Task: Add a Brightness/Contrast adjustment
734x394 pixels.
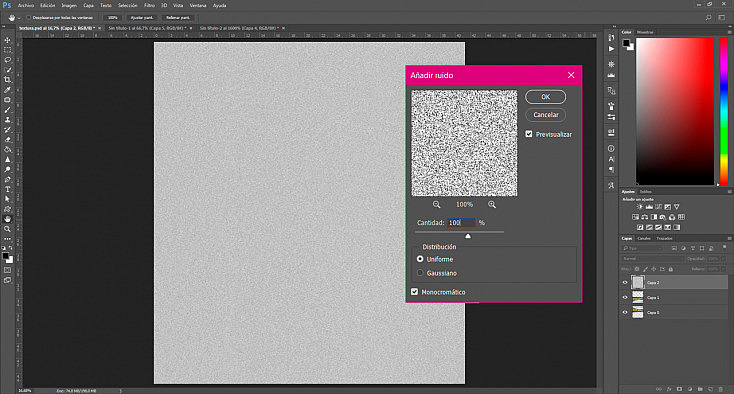Action: (x=640, y=206)
